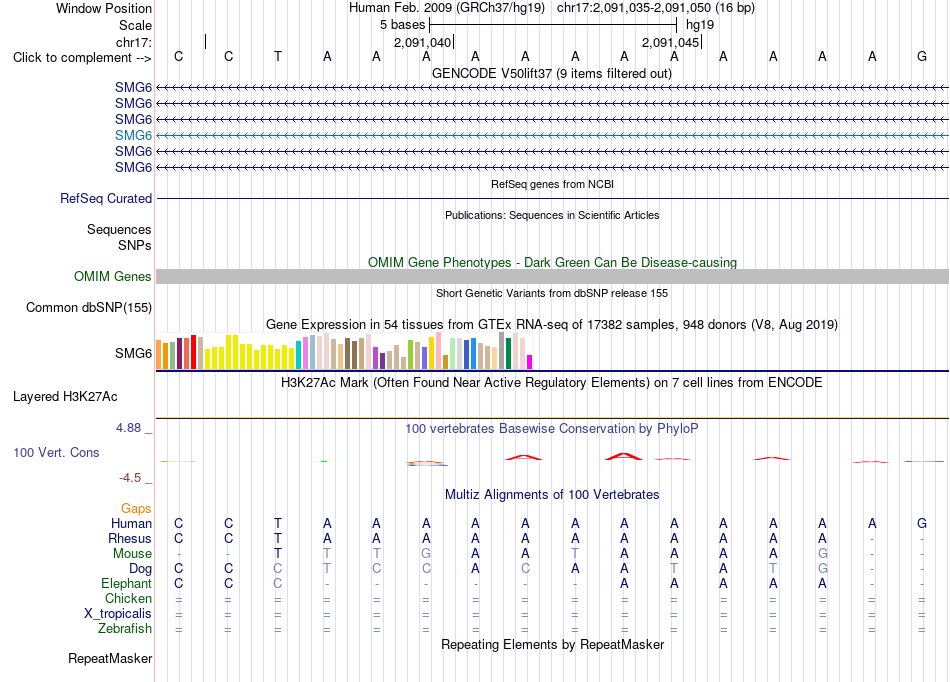Select the 'Chicken' alignment row label
The image size is (950, 682).
click(x=128, y=598)
